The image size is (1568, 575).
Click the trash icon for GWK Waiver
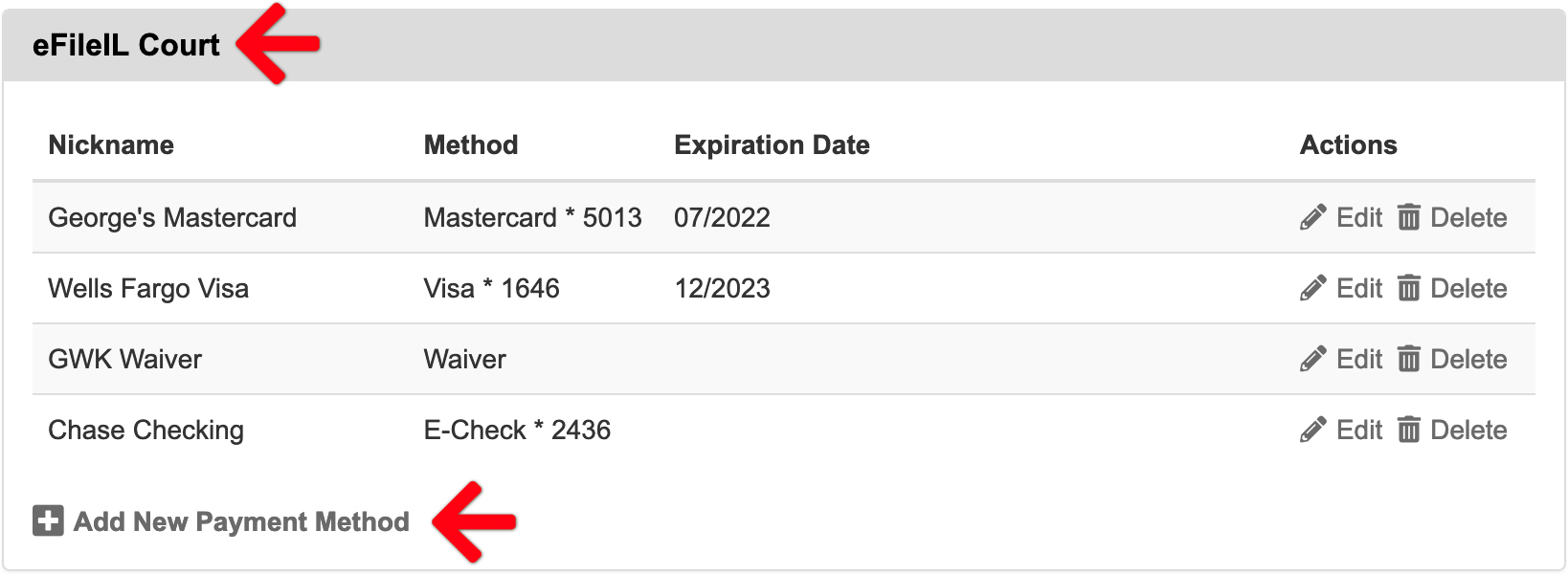[x=1408, y=359]
